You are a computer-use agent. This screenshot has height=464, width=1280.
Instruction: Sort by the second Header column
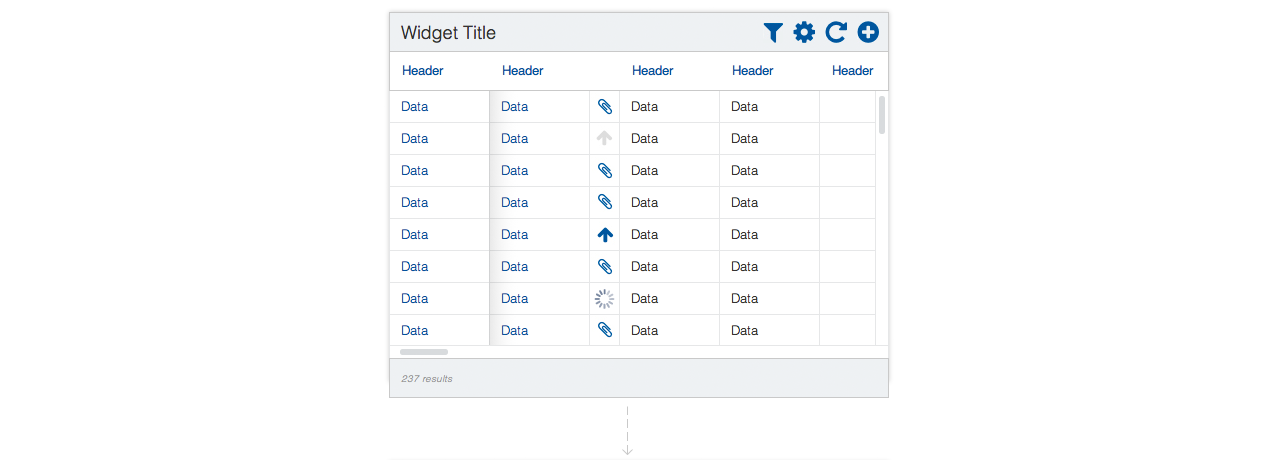(x=523, y=71)
